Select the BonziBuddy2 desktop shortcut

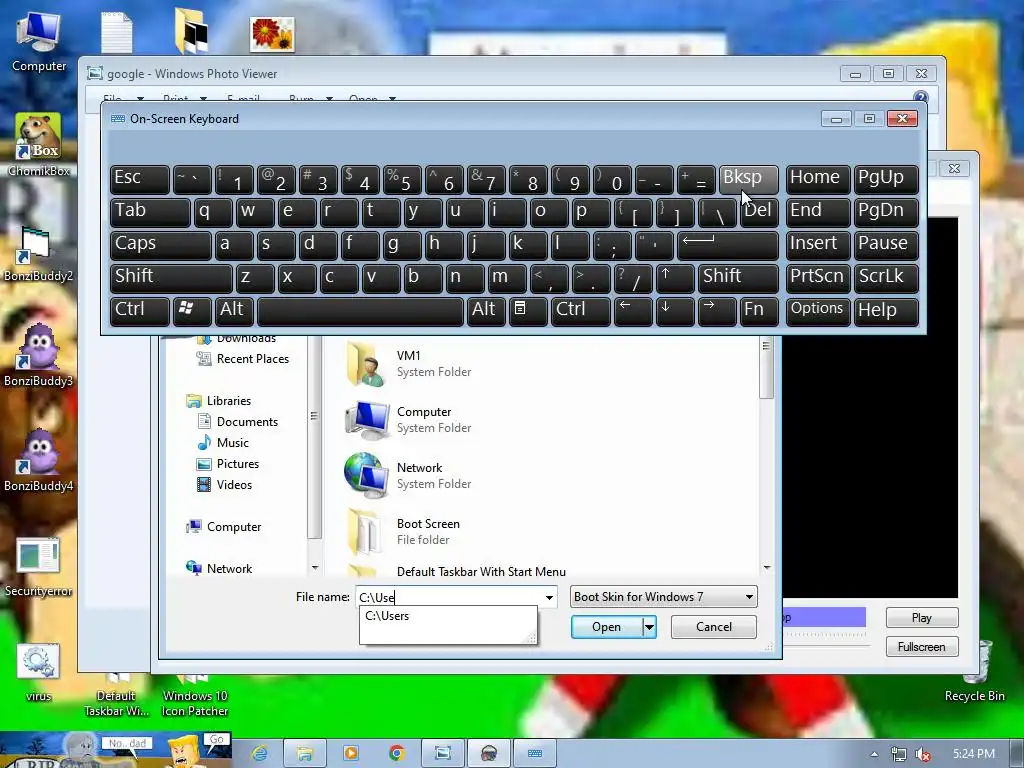click(38, 253)
